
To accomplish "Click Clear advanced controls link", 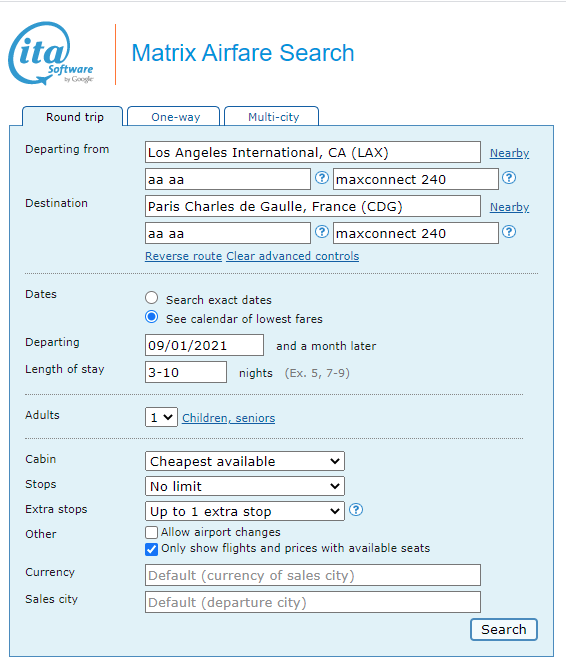I will [293, 256].
